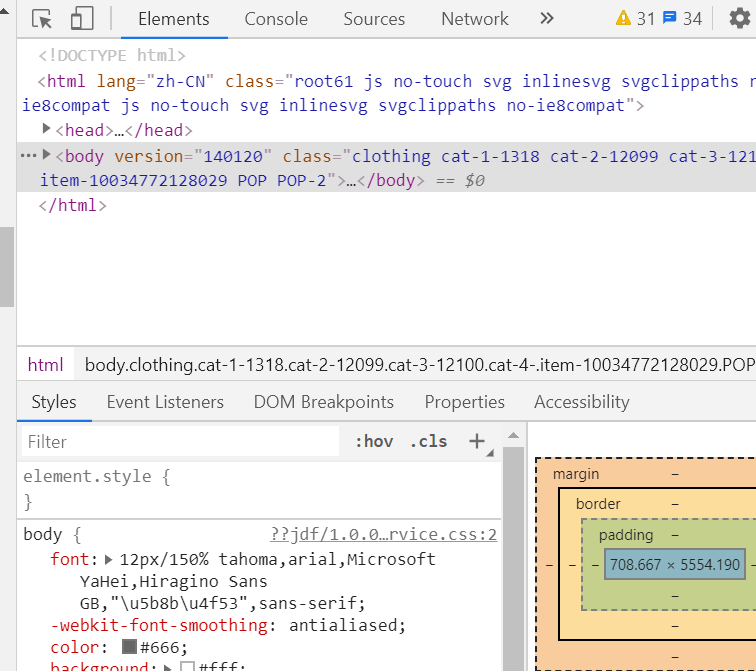Image resolution: width=756 pixels, height=671 pixels.
Task: Open color picker for #666 swatch
Action: coord(129,646)
